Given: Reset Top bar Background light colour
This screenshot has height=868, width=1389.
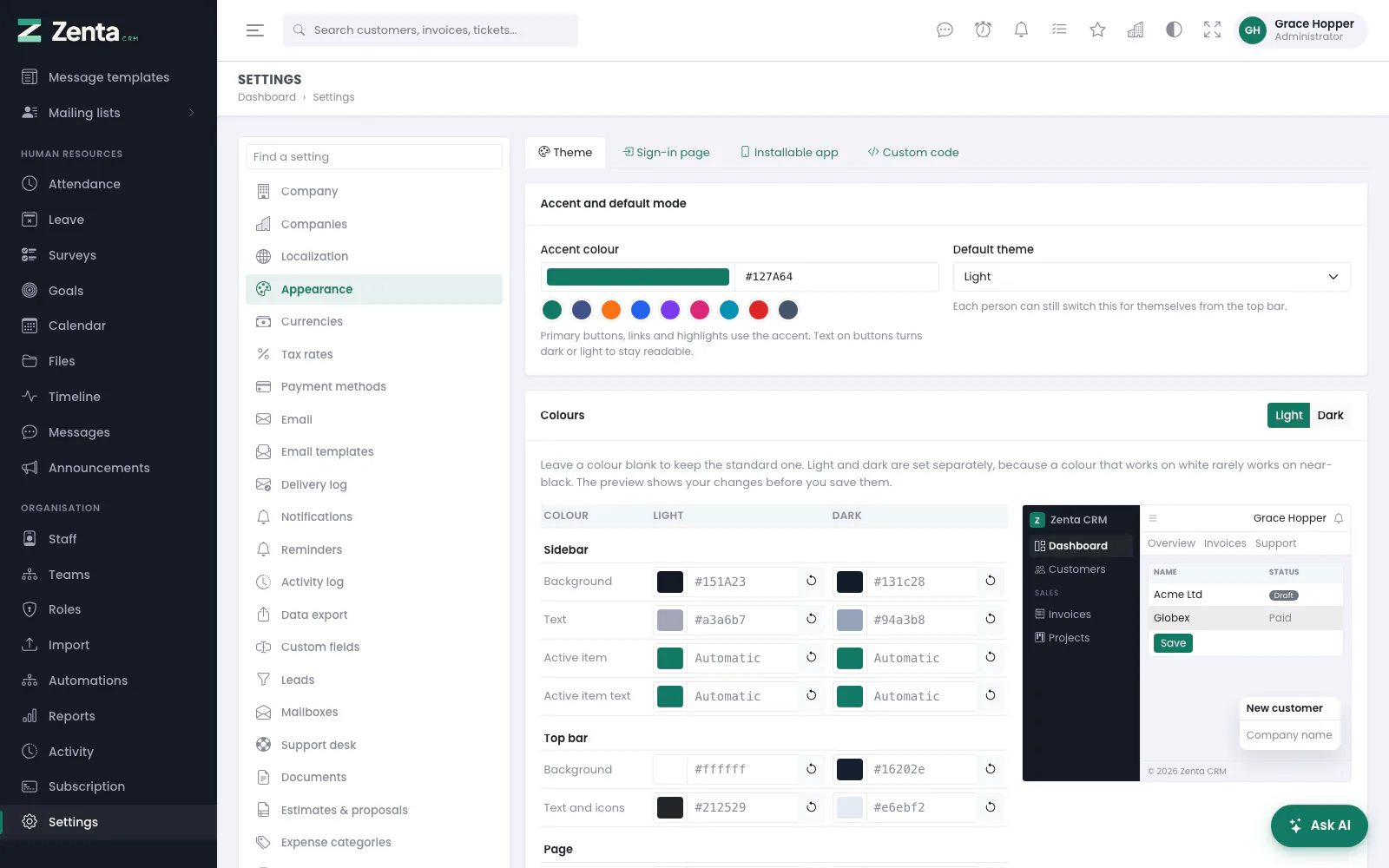Looking at the screenshot, I should coord(812,769).
